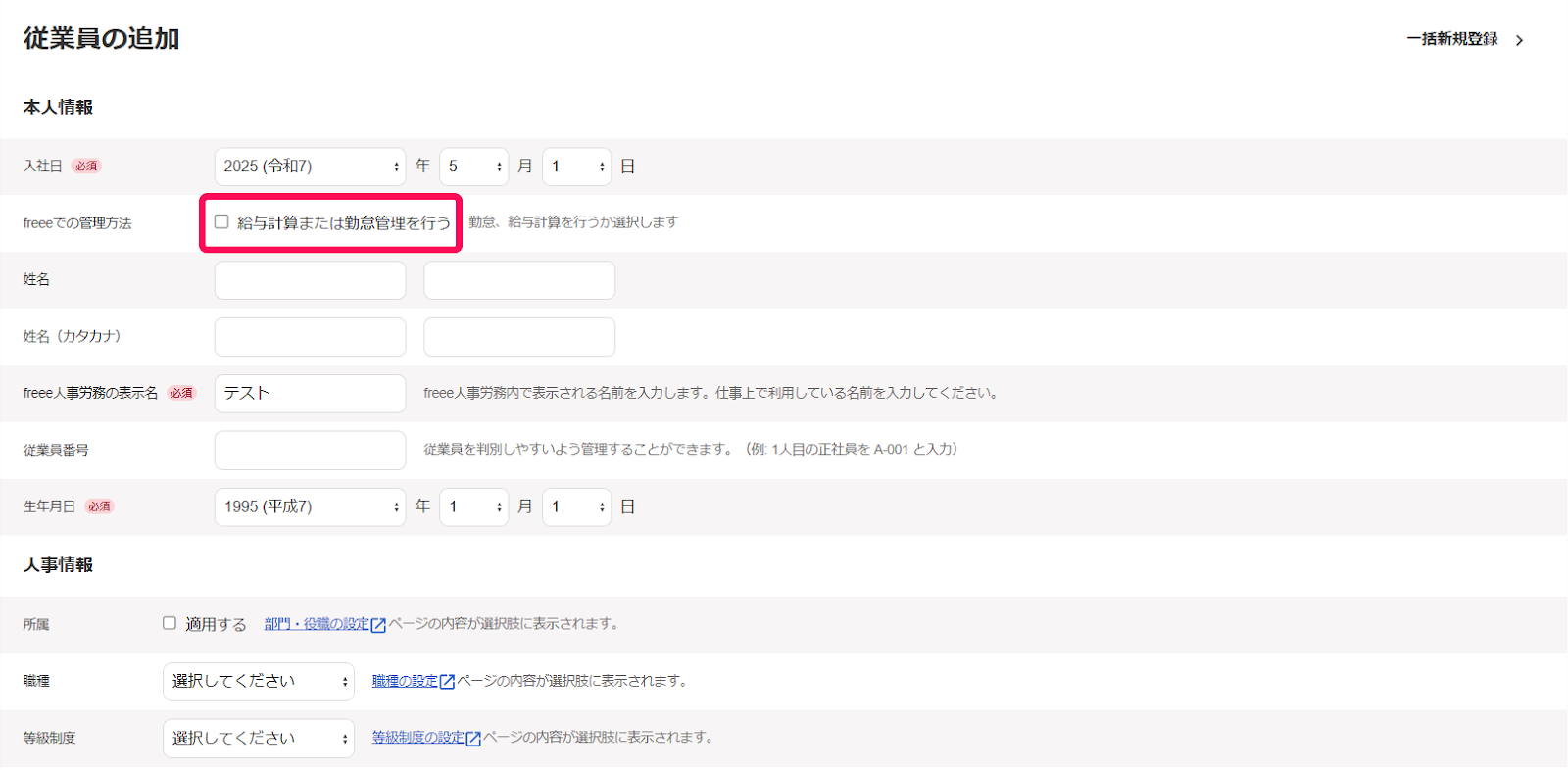Open 生年月日 year dropdown 1995 (平成7)
The width and height of the screenshot is (1568, 770).
click(310, 506)
